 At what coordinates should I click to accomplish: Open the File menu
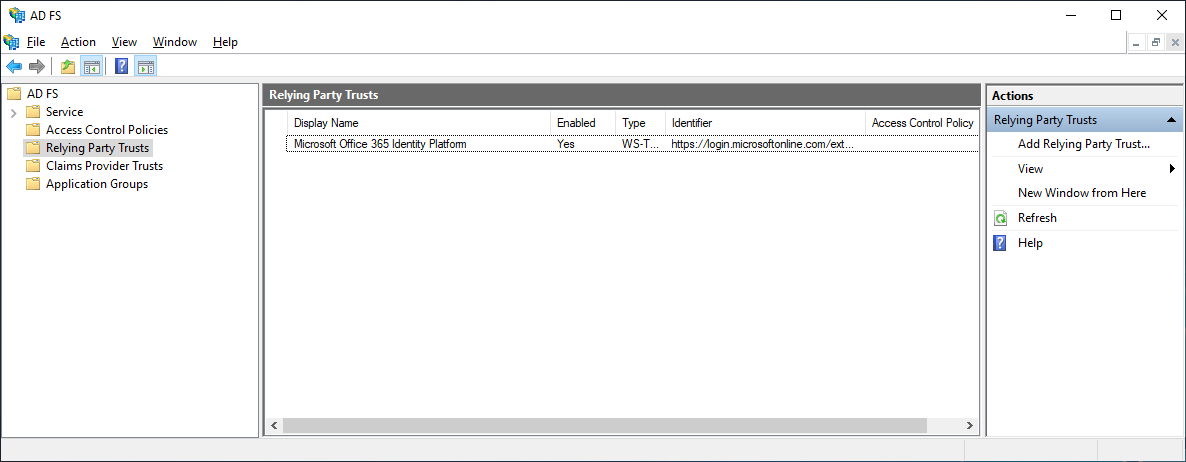[36, 42]
